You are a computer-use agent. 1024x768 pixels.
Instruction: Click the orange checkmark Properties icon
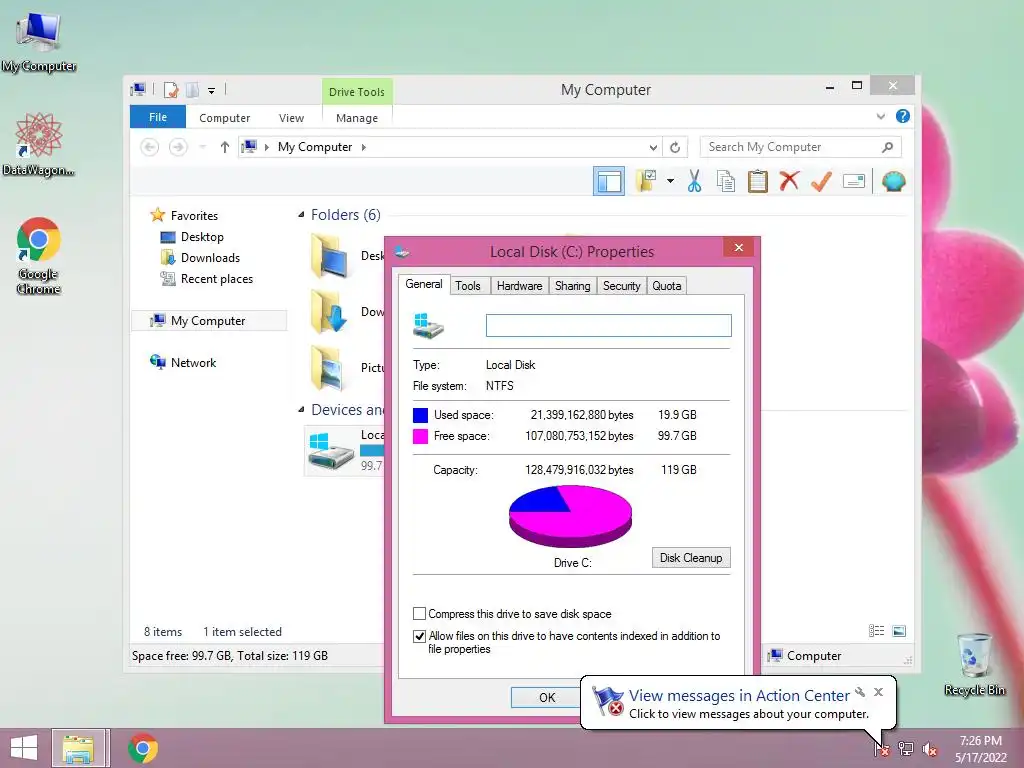[x=821, y=181]
